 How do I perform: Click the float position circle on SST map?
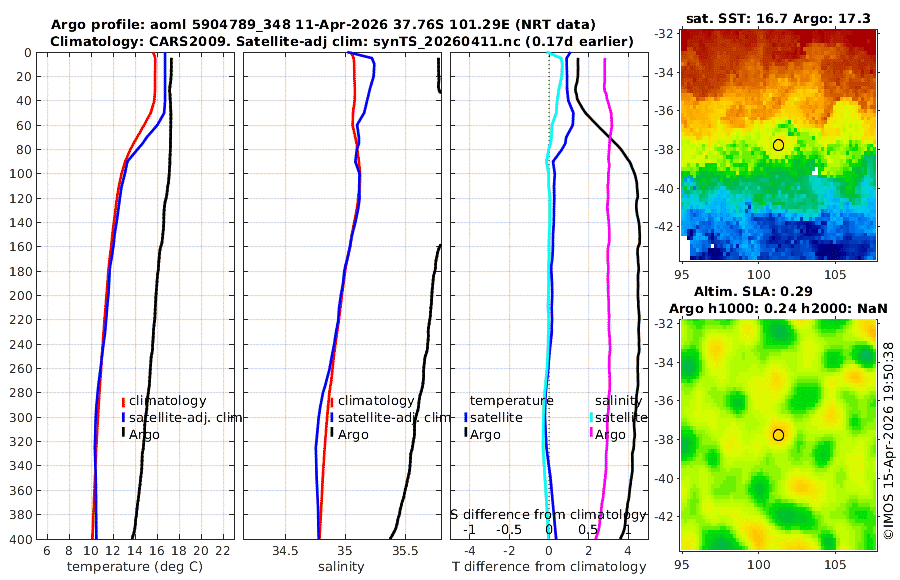click(x=778, y=145)
